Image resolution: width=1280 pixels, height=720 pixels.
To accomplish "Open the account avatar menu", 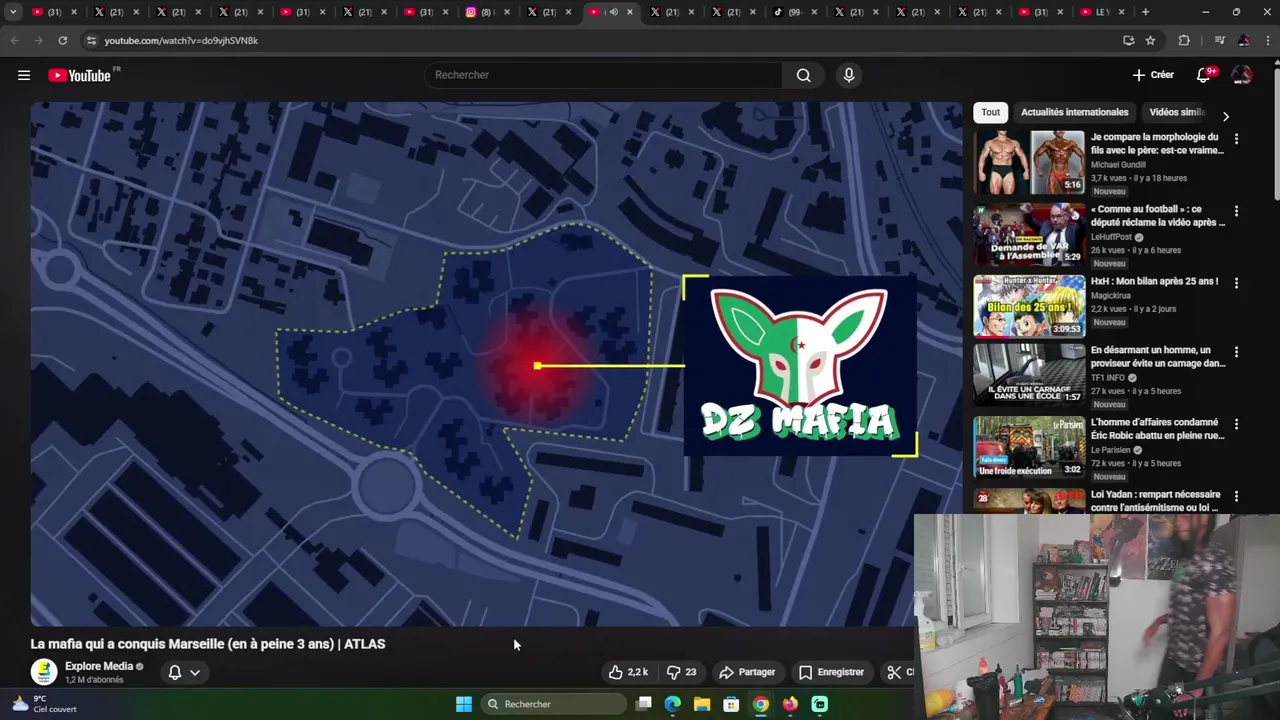I will pyautogui.click(x=1242, y=75).
